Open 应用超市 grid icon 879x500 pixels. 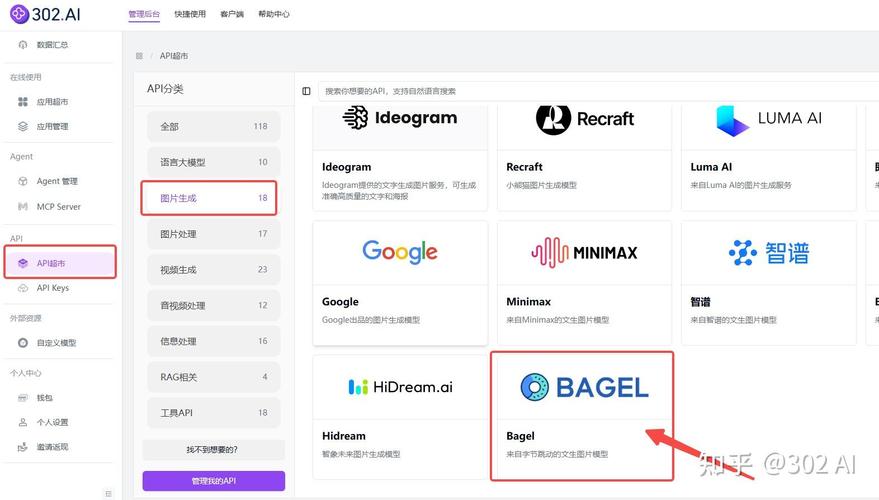(23, 101)
